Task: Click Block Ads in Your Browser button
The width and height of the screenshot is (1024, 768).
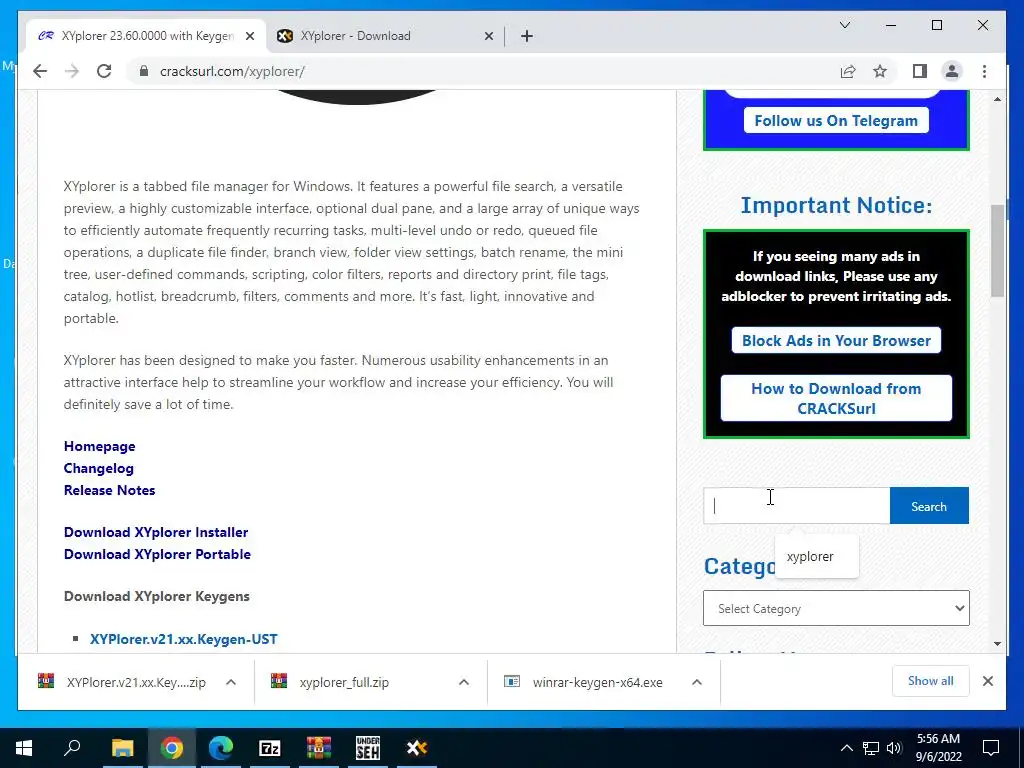Action: point(836,340)
